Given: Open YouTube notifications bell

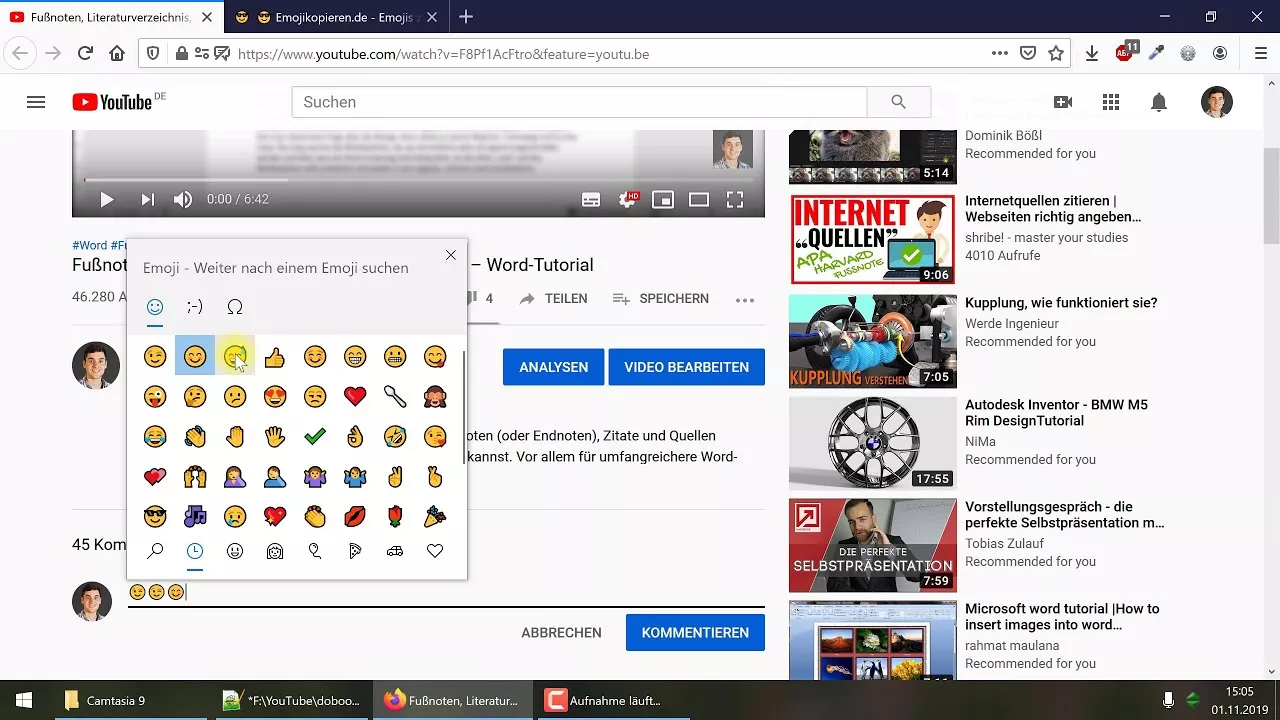Looking at the screenshot, I should pos(1158,102).
